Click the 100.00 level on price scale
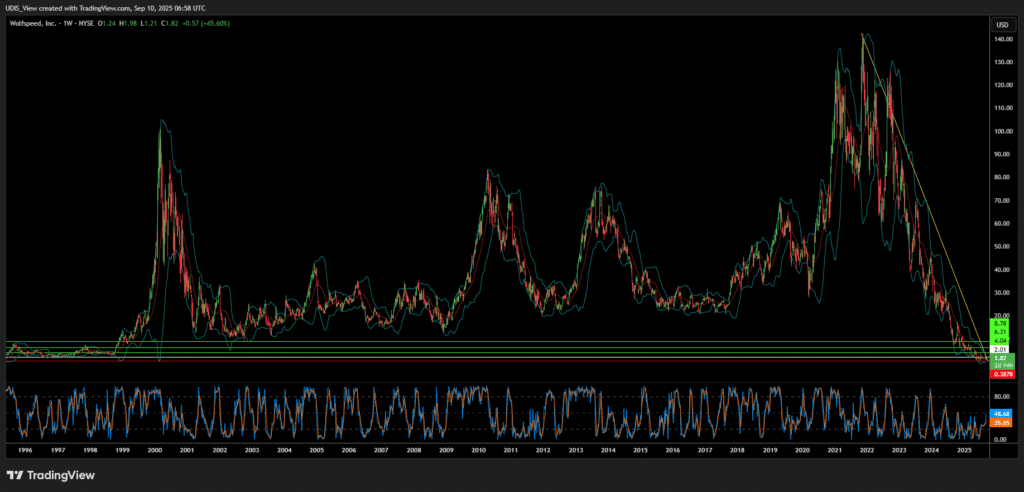 (x=1000, y=132)
